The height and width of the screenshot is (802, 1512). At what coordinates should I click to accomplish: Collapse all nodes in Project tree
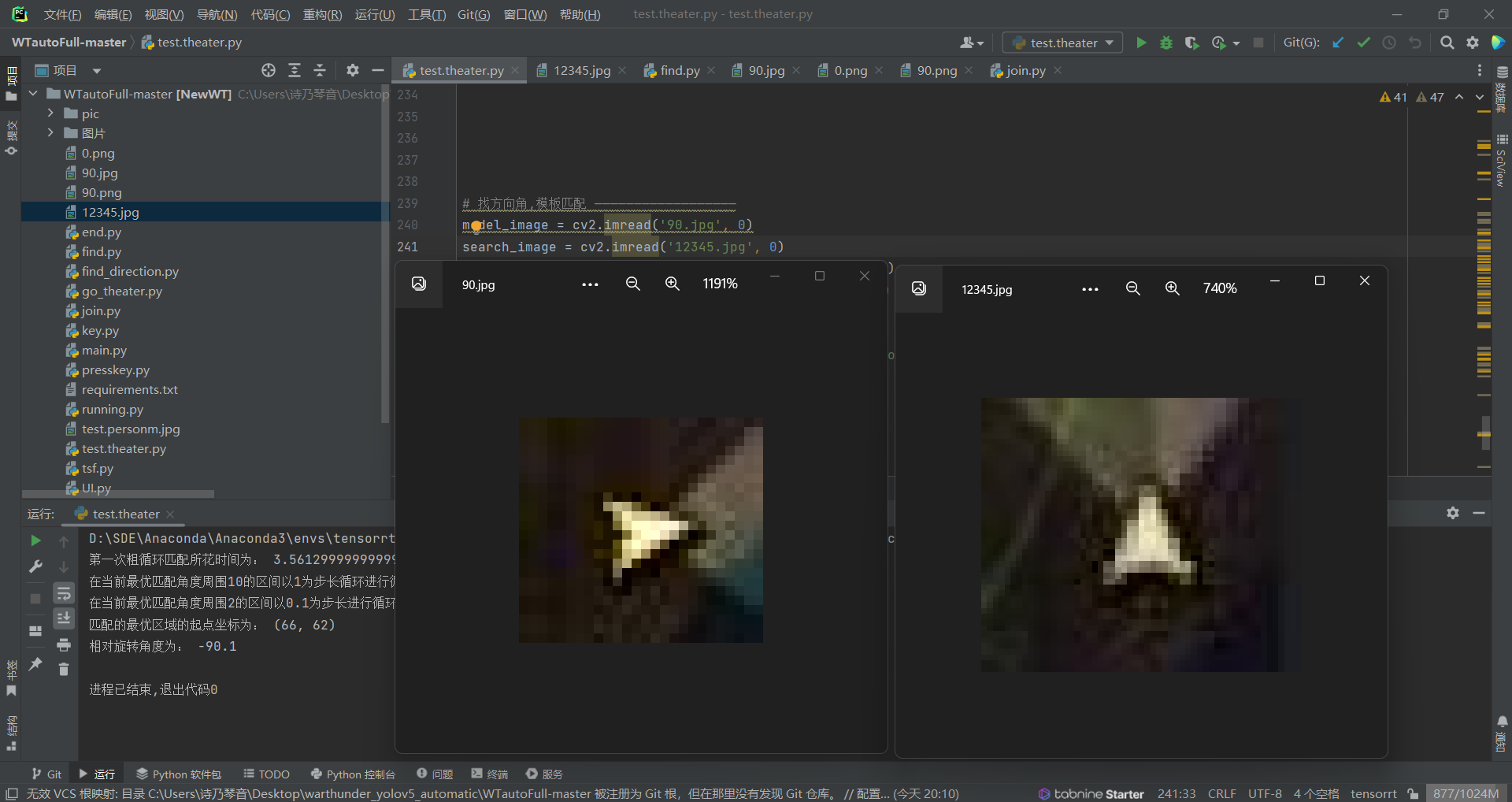[x=320, y=70]
